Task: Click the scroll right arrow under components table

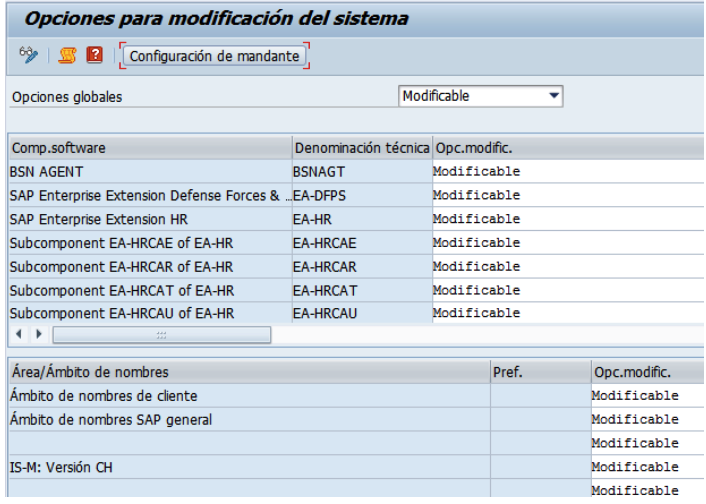Action: tap(39, 334)
